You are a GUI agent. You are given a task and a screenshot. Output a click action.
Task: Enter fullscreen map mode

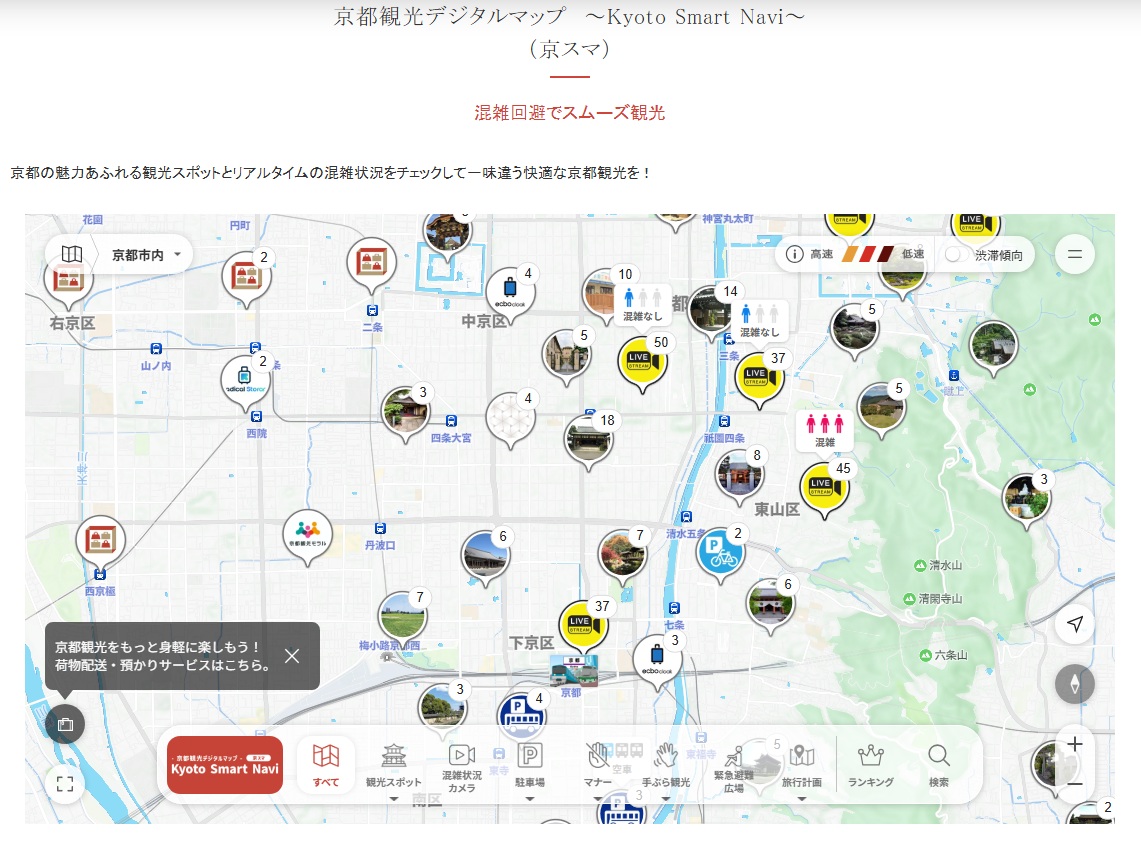coord(65,784)
